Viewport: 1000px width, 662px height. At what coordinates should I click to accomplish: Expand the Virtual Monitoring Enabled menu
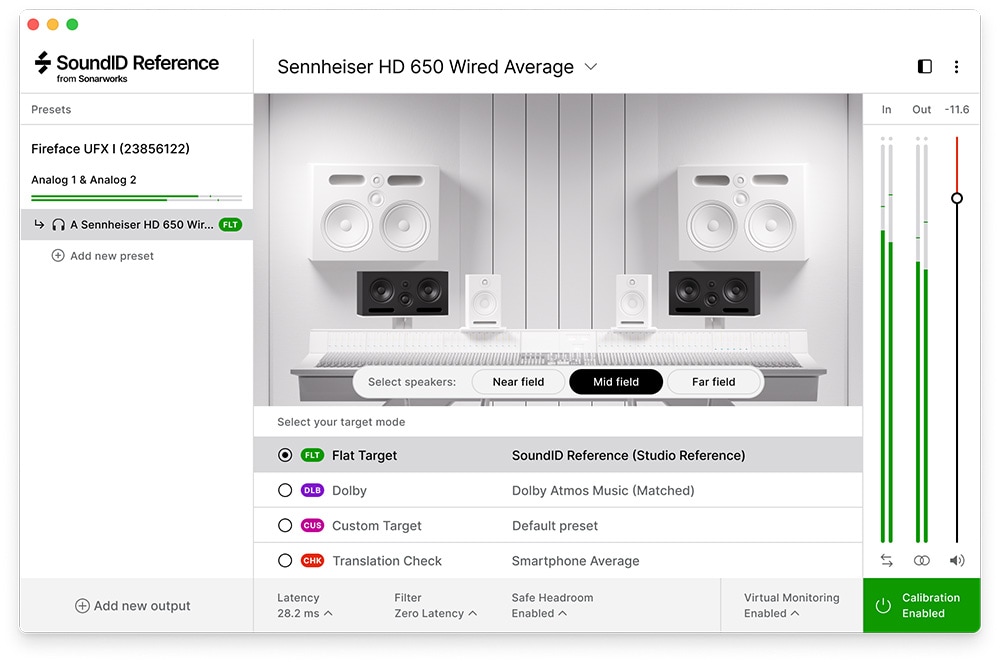(791, 606)
